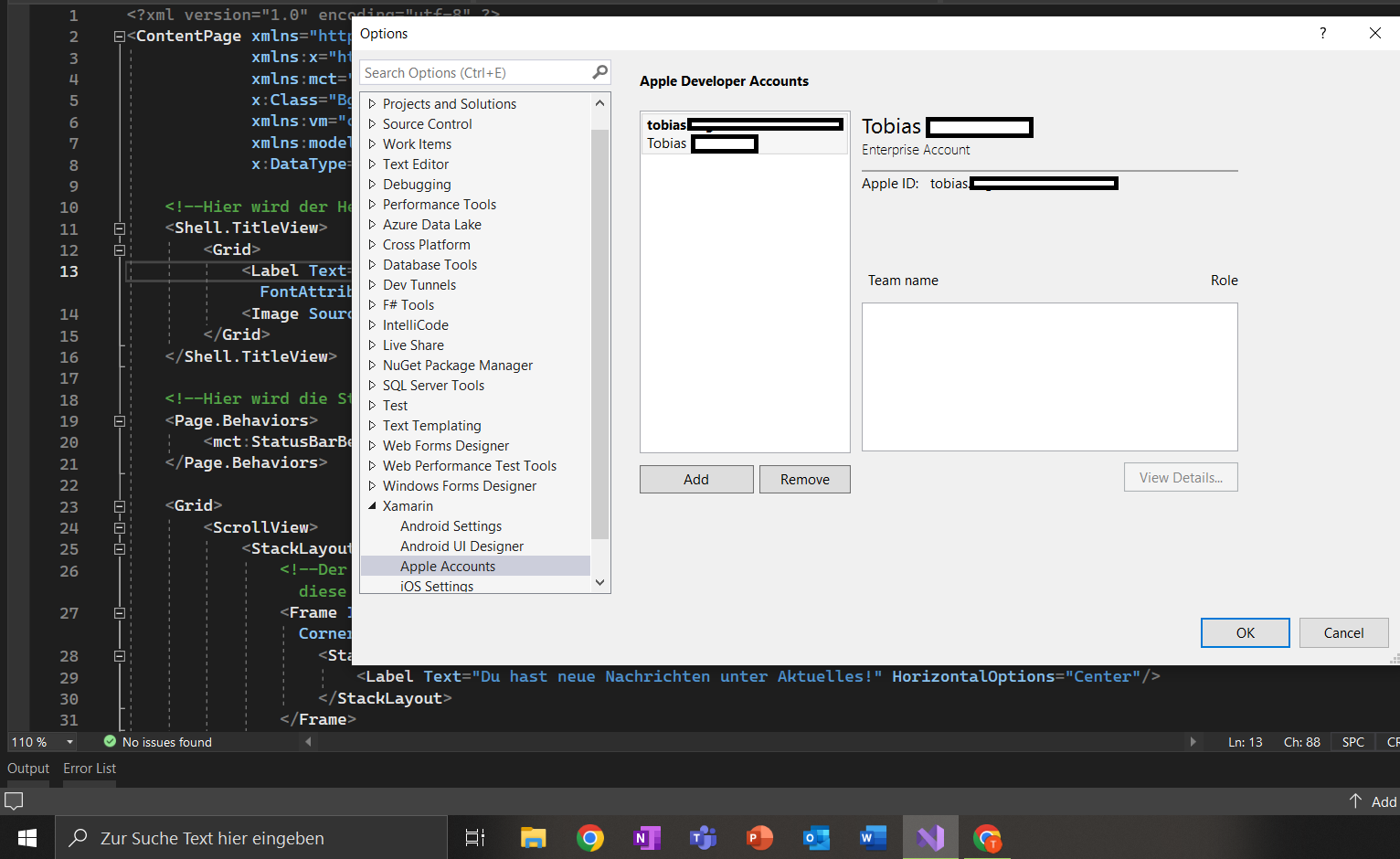Click the options tree scroll-down arrow
1400x859 pixels.
(x=599, y=582)
